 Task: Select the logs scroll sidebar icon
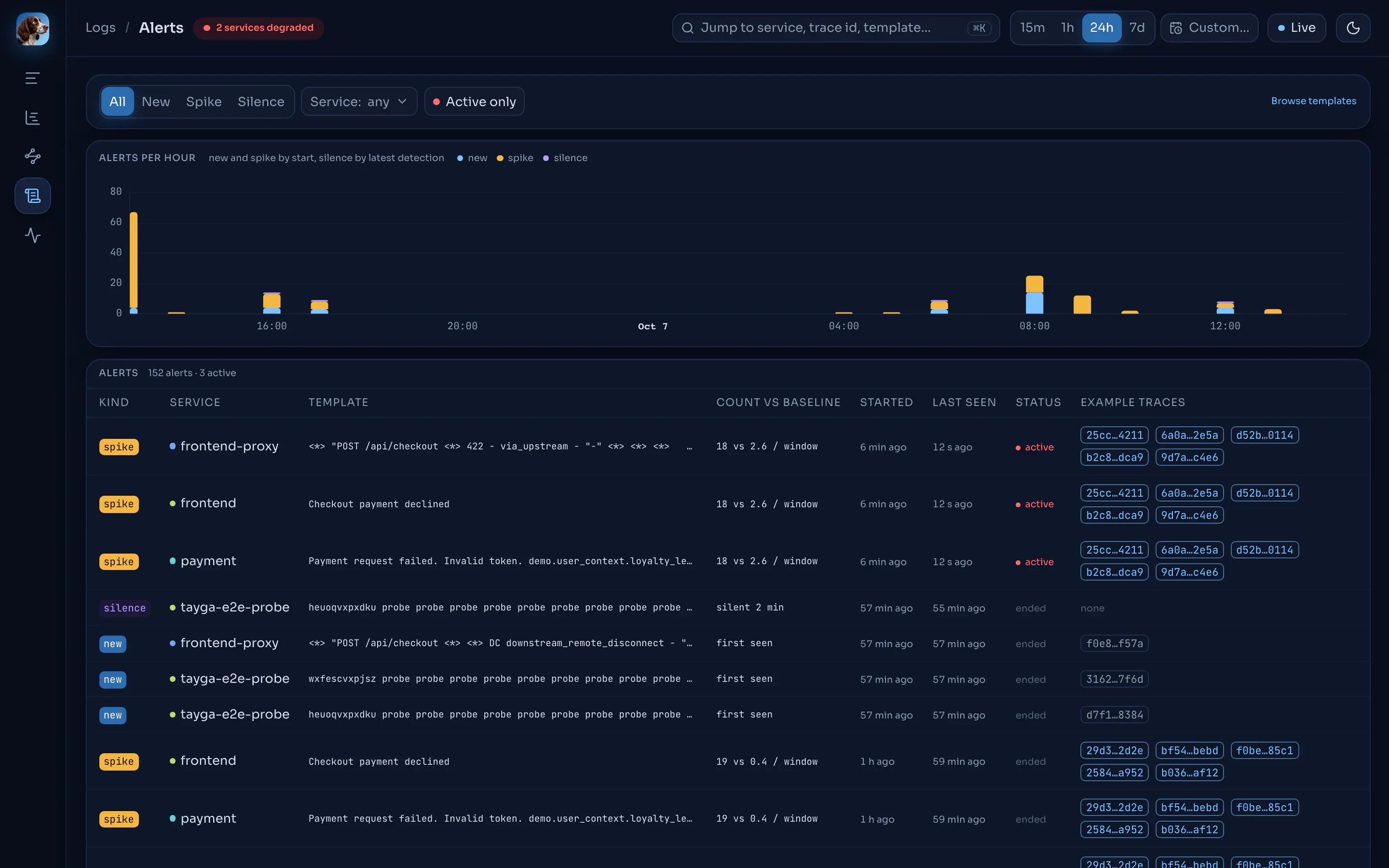pos(33,196)
